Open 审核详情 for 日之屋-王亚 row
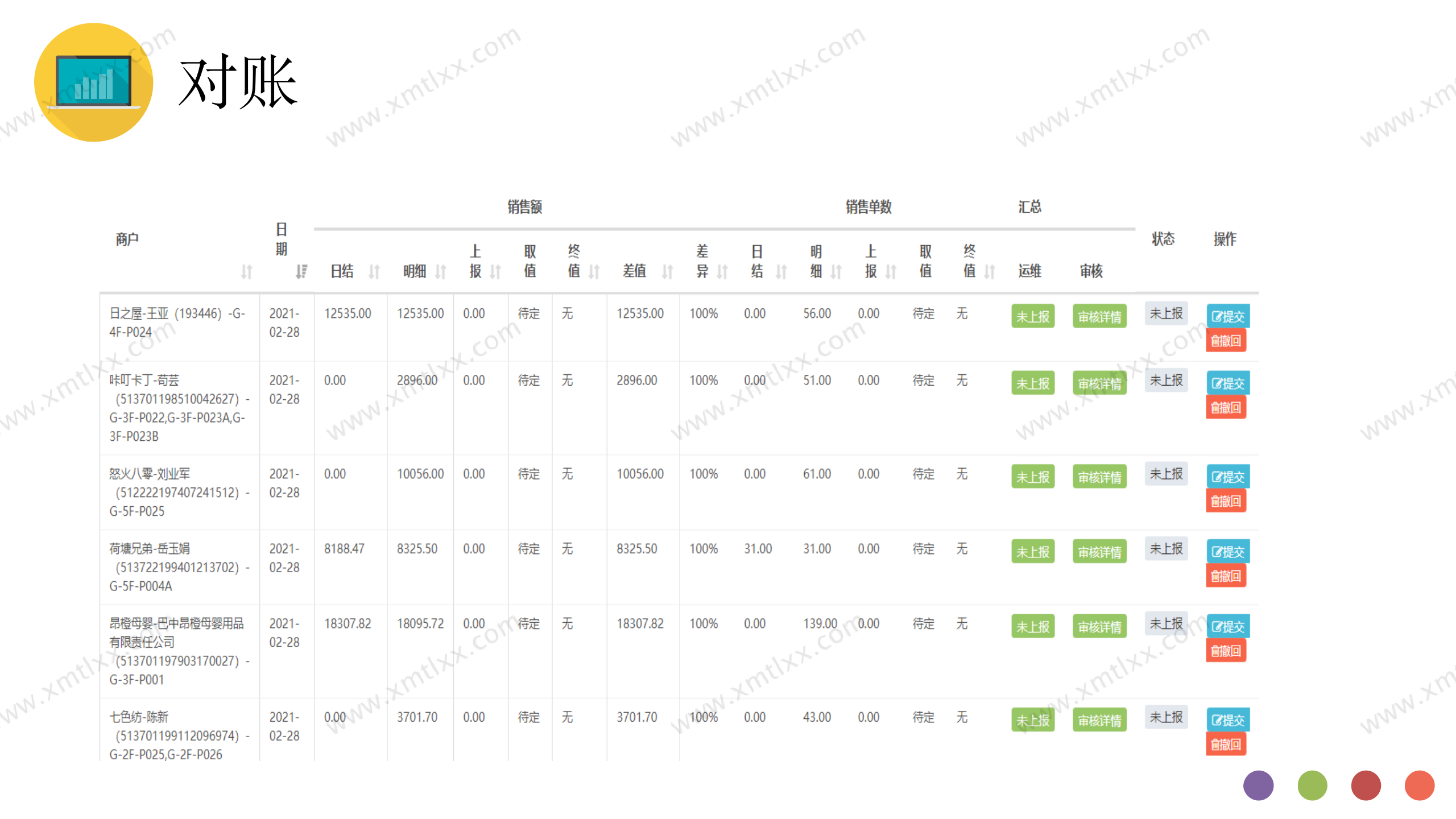Image resolution: width=1456 pixels, height=819 pixels. [1099, 316]
